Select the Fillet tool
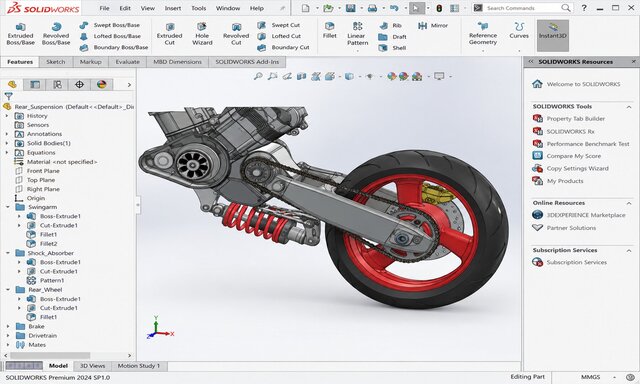 pyautogui.click(x=329, y=31)
